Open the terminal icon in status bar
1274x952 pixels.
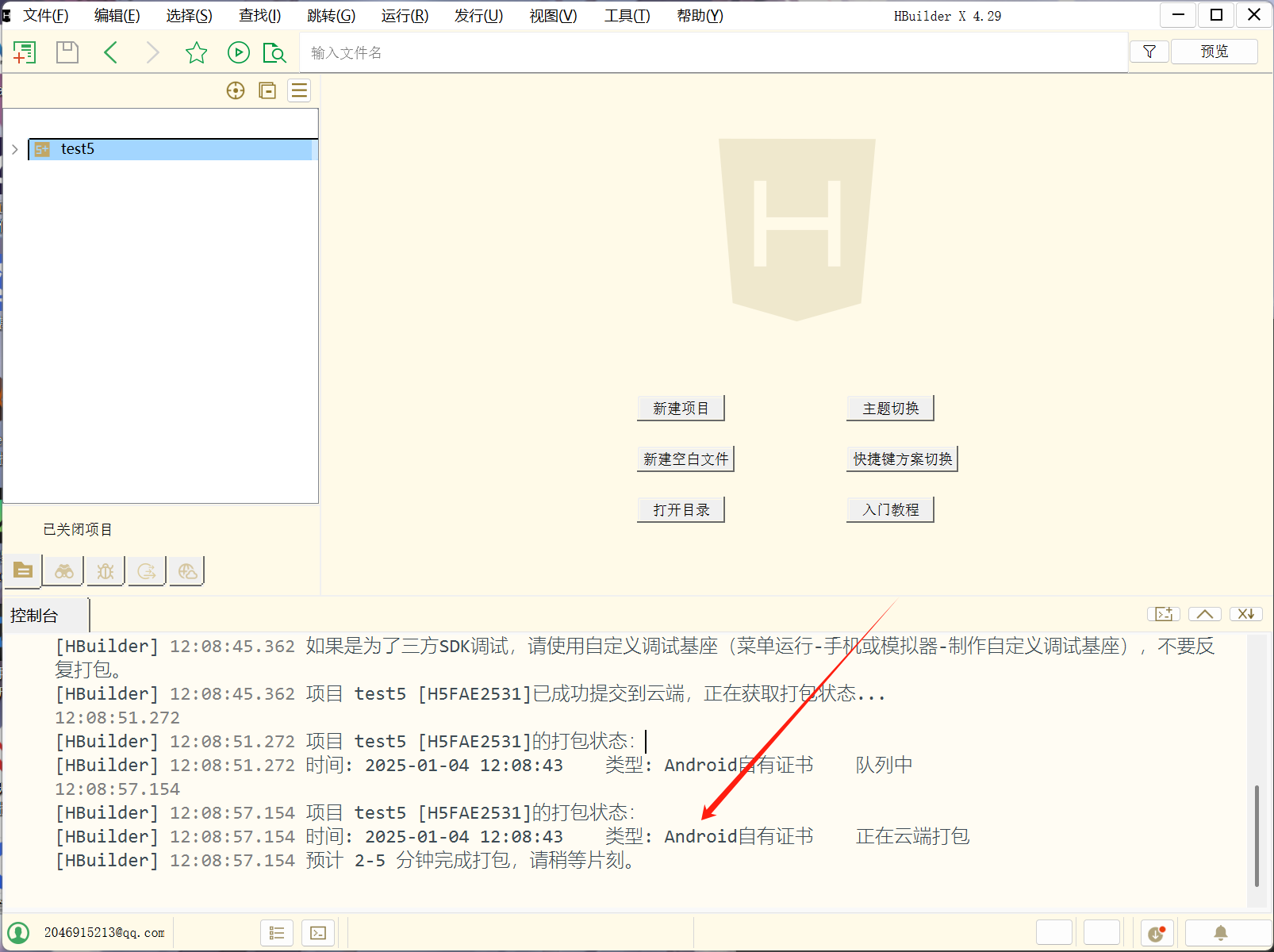[318, 933]
